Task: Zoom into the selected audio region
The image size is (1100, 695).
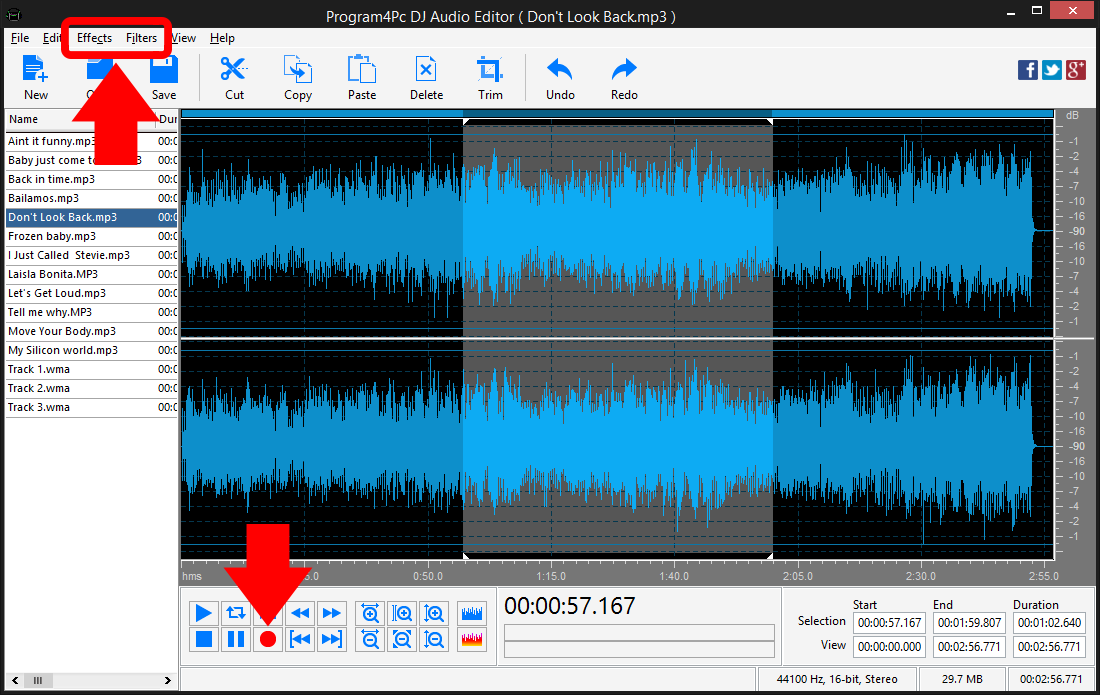Action: click(x=402, y=613)
